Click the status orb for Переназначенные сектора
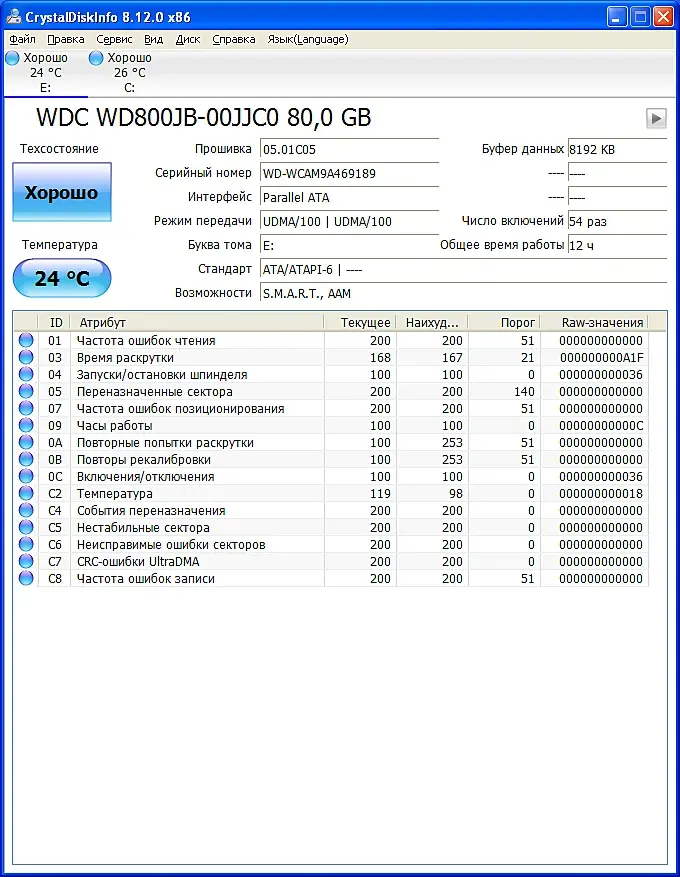Viewport: 680px width, 877px height. 26,391
